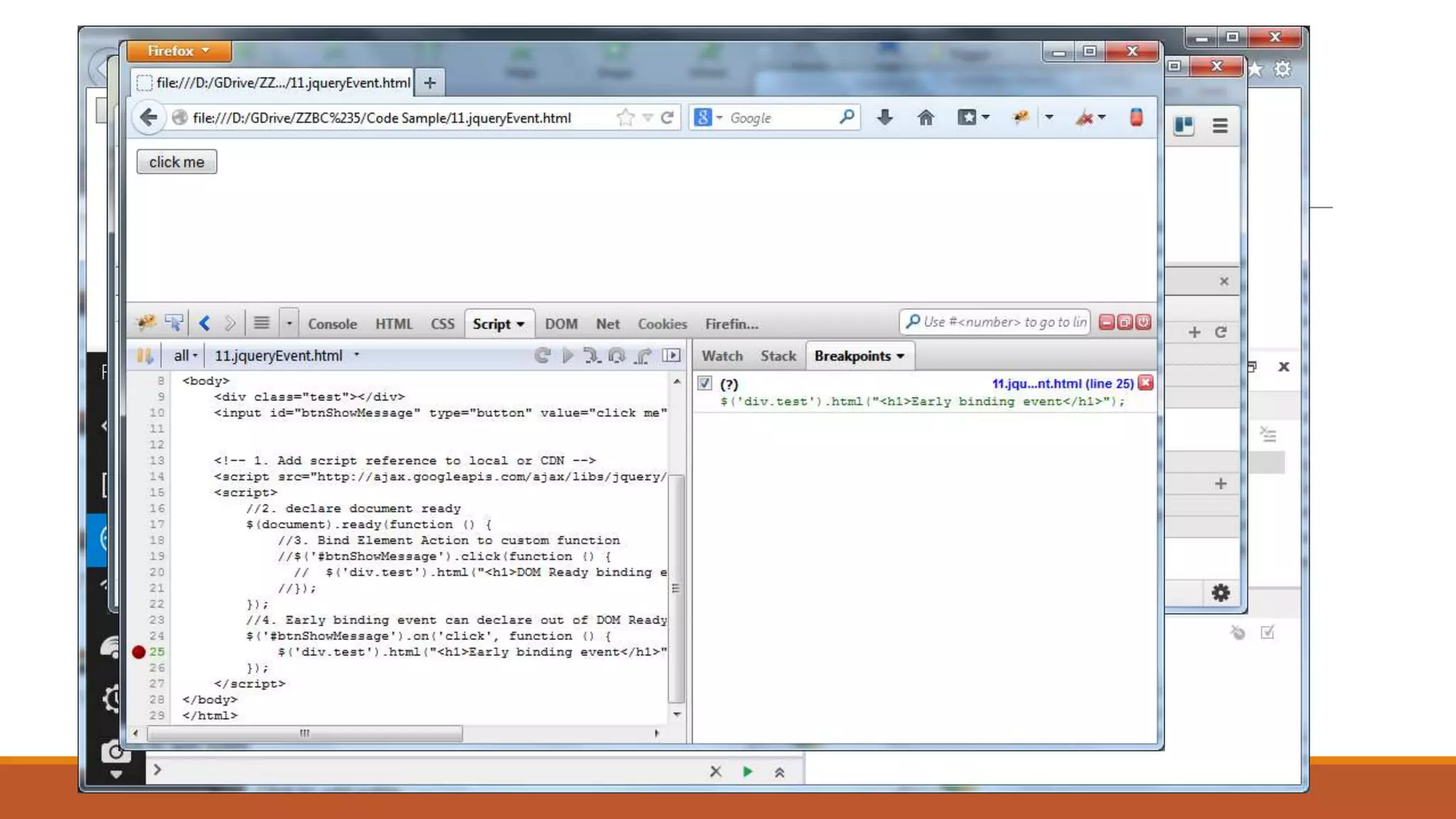The image size is (1456, 819).
Task: Open the Script tab dropdown arrow
Action: (x=520, y=324)
